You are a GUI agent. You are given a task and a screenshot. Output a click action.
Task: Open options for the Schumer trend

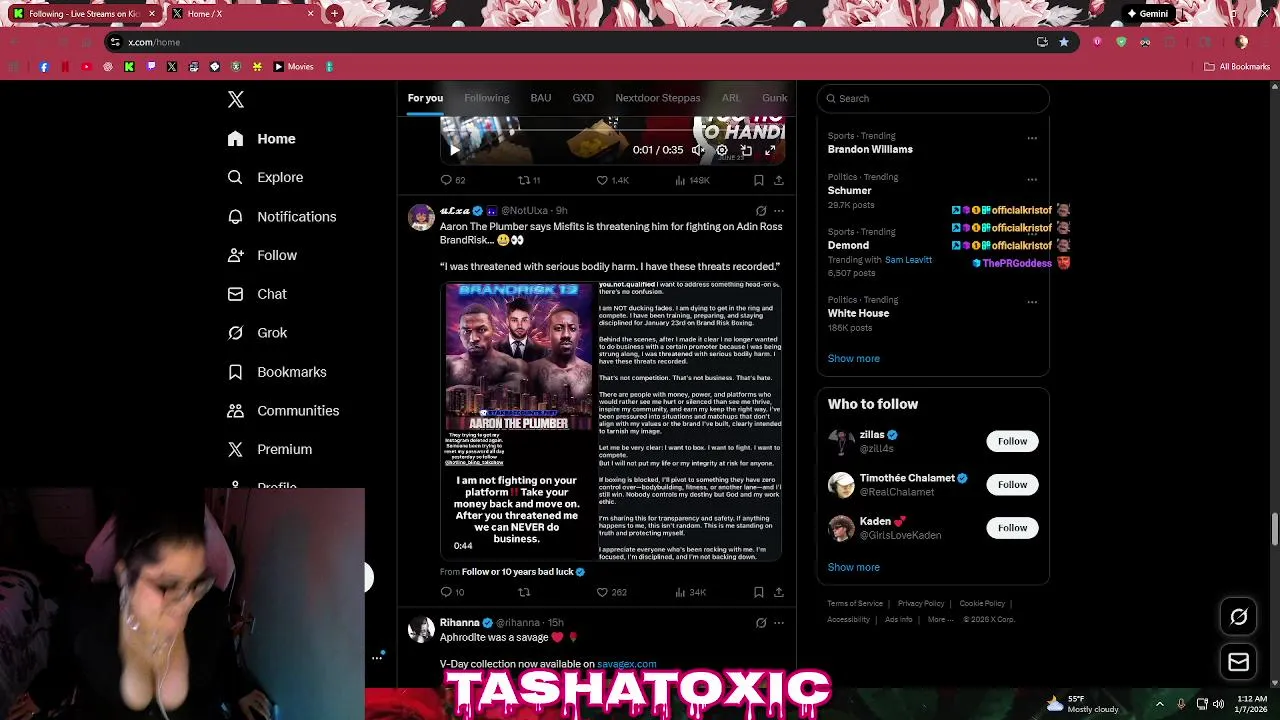click(x=1032, y=180)
